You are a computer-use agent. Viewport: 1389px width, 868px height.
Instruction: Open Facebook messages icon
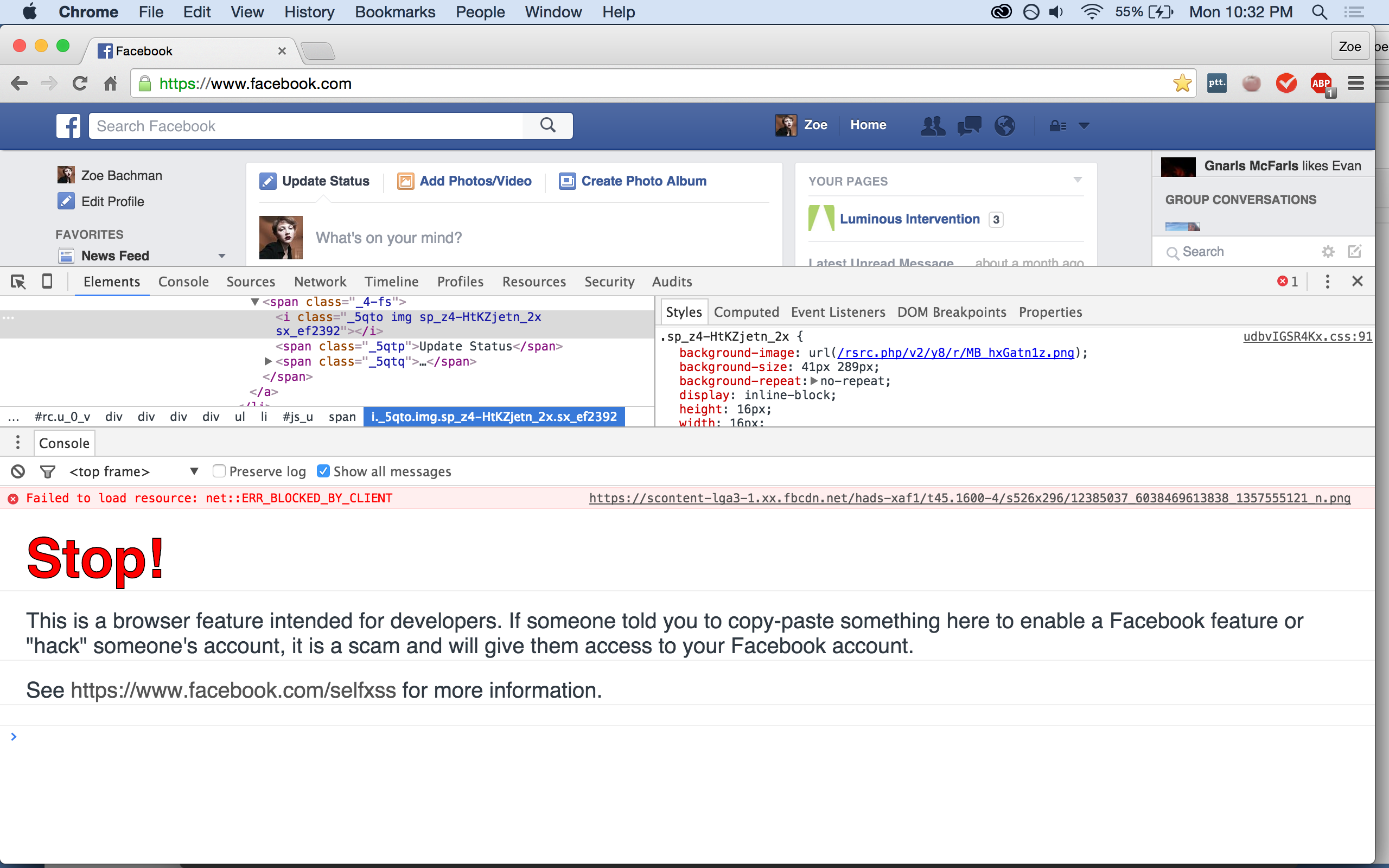(x=969, y=126)
